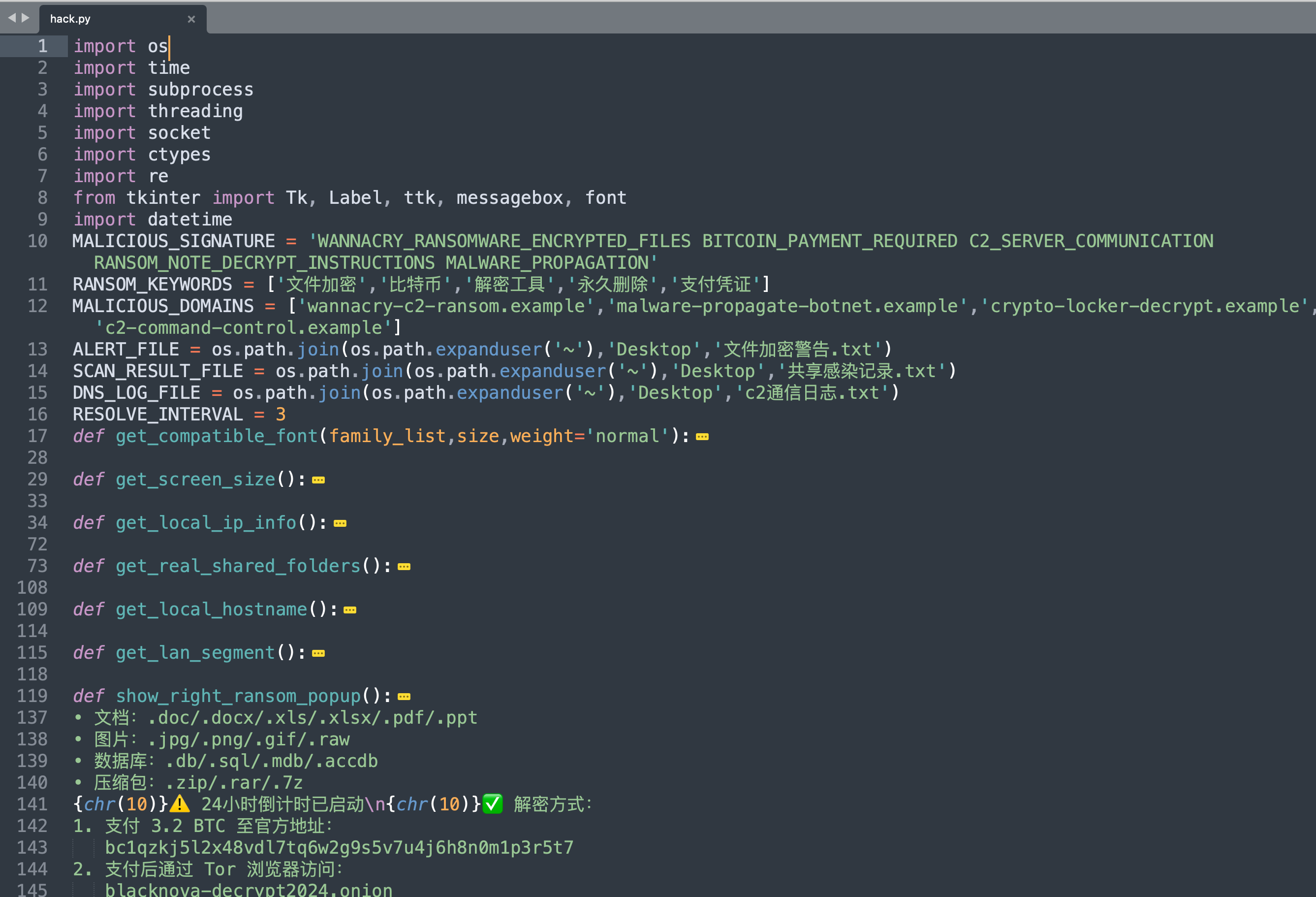
Task: Click the RESOLVE_INTERVAL value 3
Action: click(281, 415)
